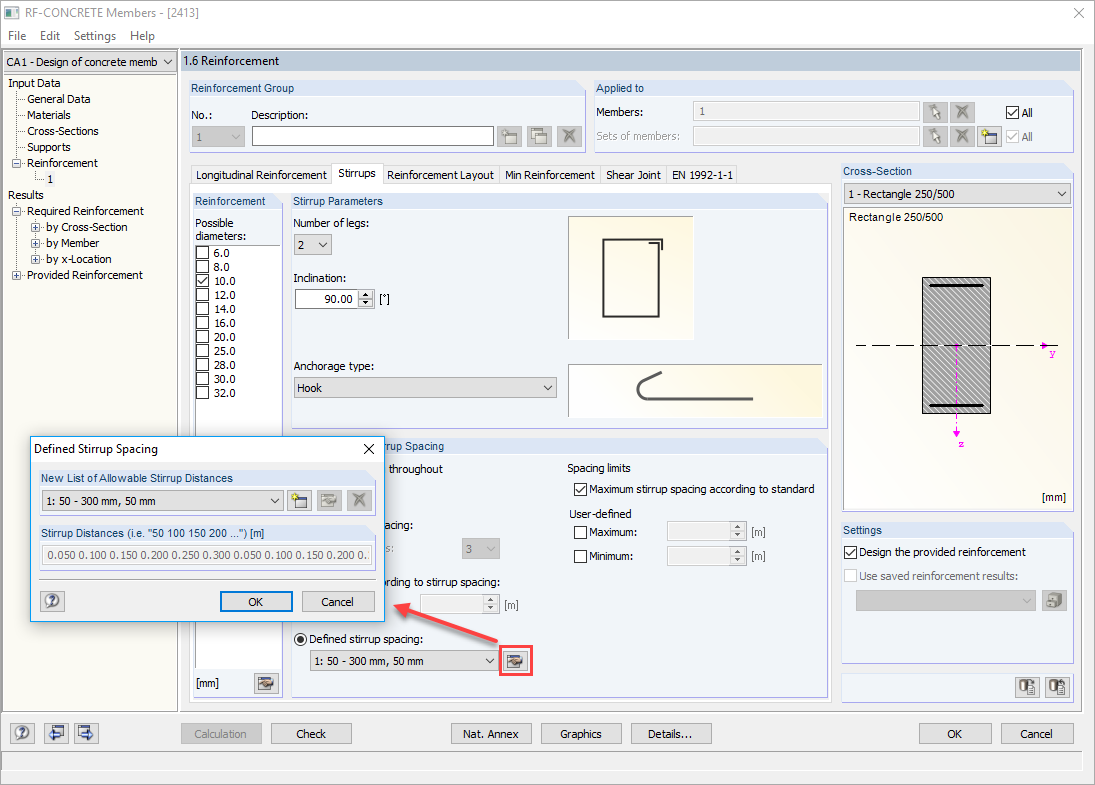This screenshot has width=1095, height=785.
Task: Expand by Member tree node
Action: 36,243
